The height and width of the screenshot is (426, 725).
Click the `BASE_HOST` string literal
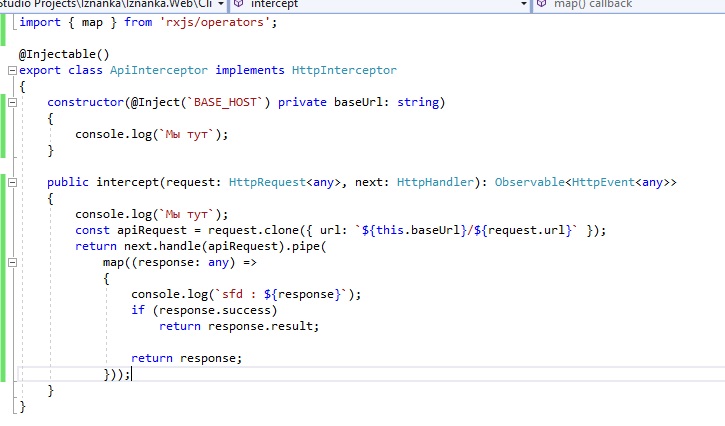pos(225,102)
